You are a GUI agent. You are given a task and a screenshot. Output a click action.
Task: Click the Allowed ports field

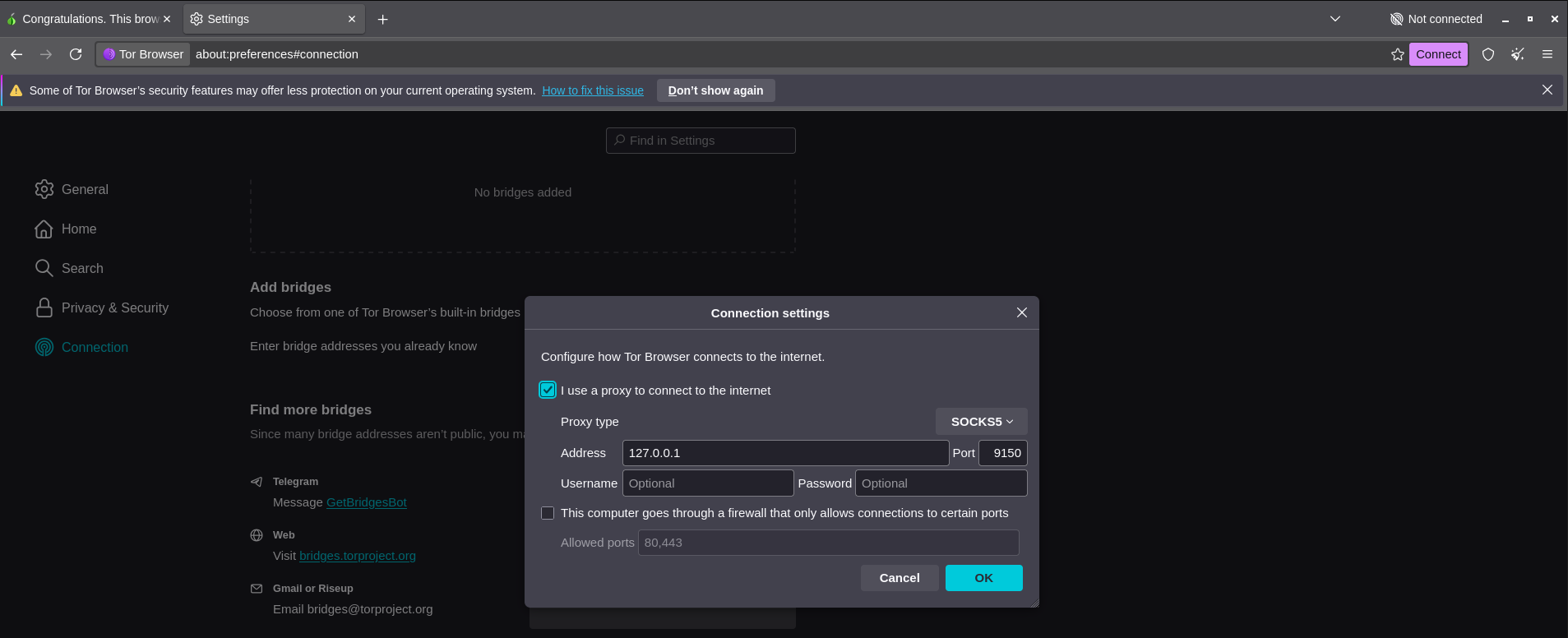tap(829, 543)
